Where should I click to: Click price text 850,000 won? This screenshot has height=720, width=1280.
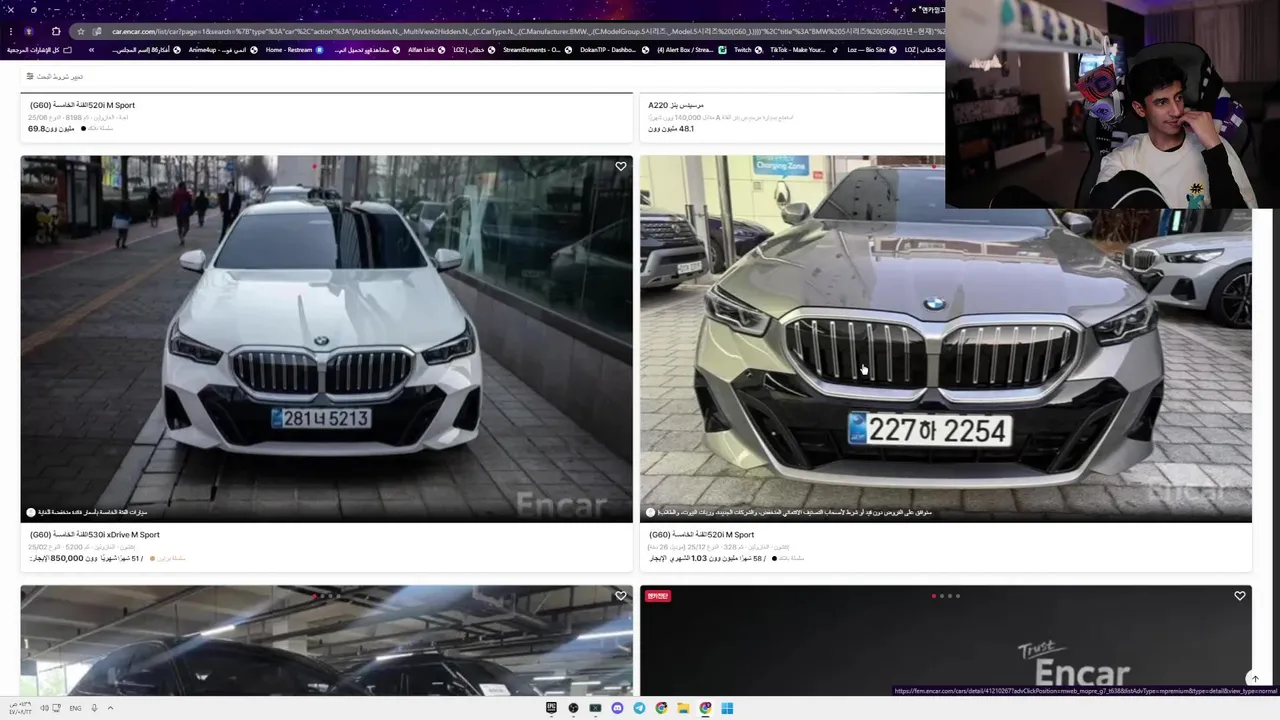pos(85,559)
